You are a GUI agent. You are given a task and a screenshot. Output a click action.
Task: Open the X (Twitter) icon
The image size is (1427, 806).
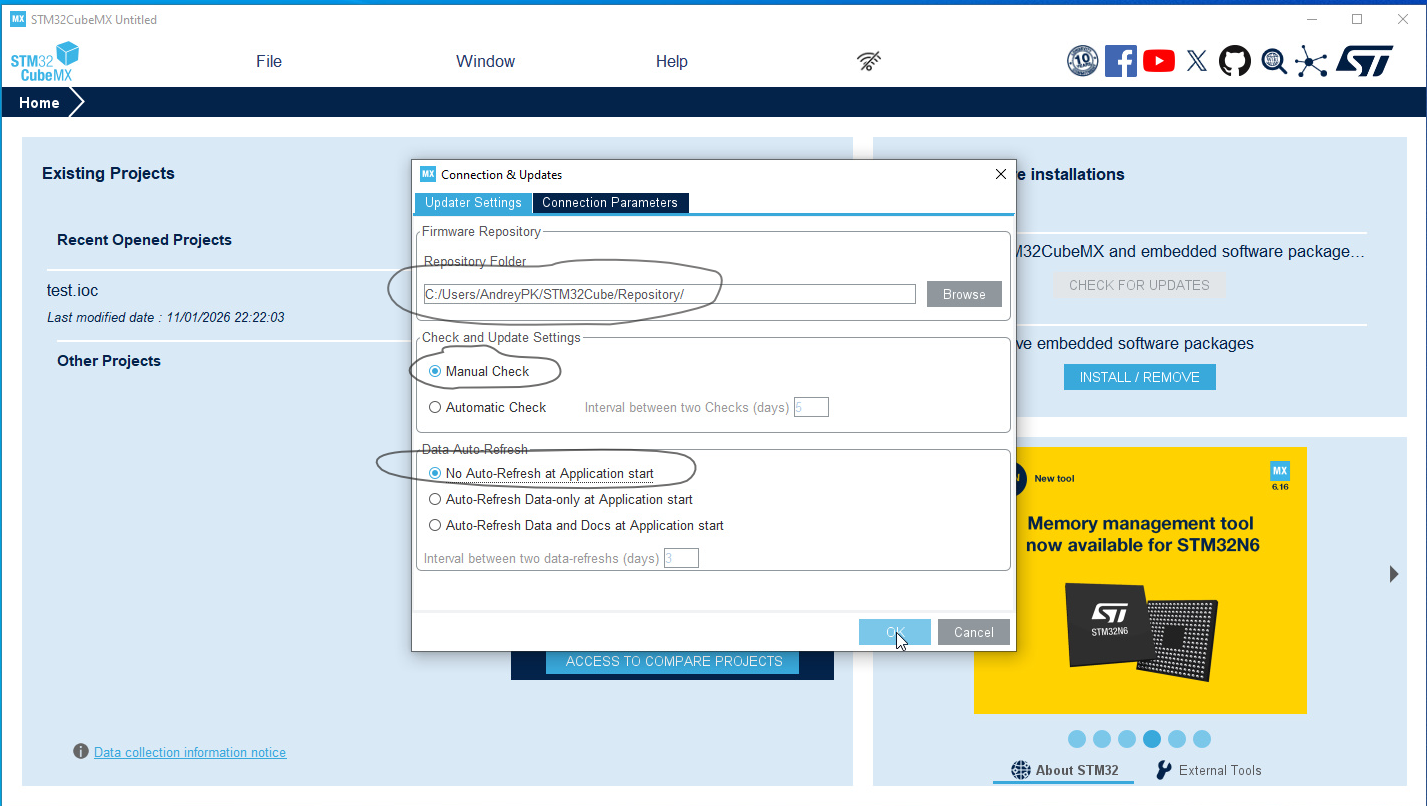point(1197,61)
